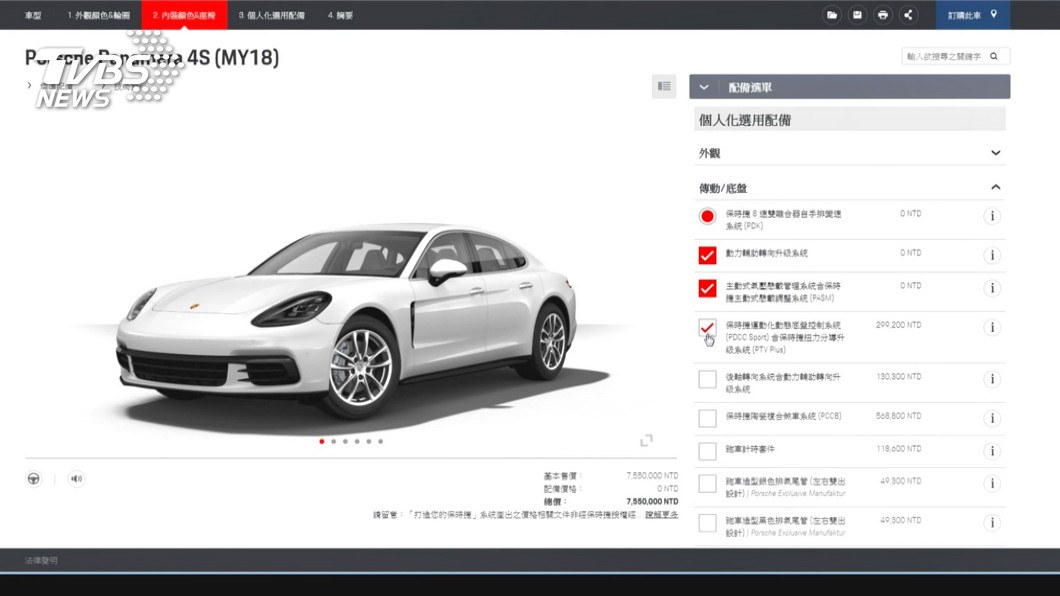Print the configuration with the printer icon

point(883,15)
